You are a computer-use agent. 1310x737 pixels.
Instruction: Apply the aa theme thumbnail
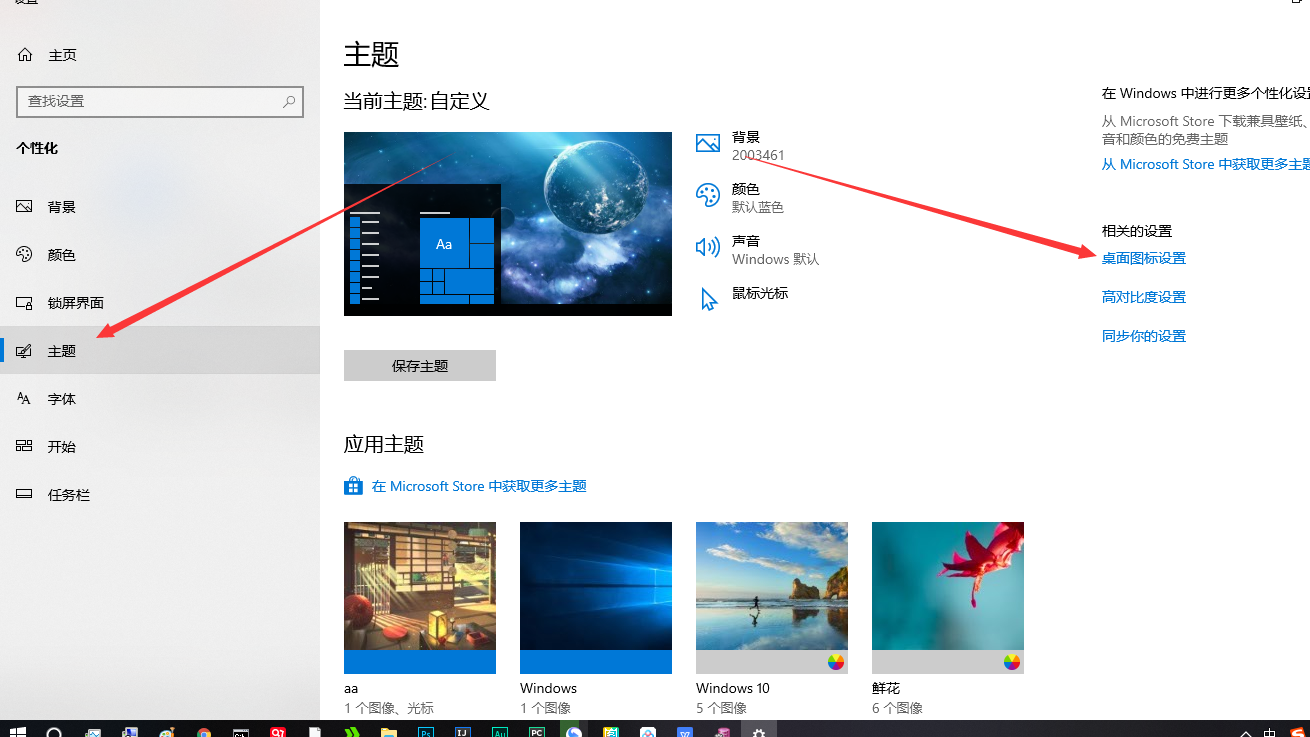420,598
